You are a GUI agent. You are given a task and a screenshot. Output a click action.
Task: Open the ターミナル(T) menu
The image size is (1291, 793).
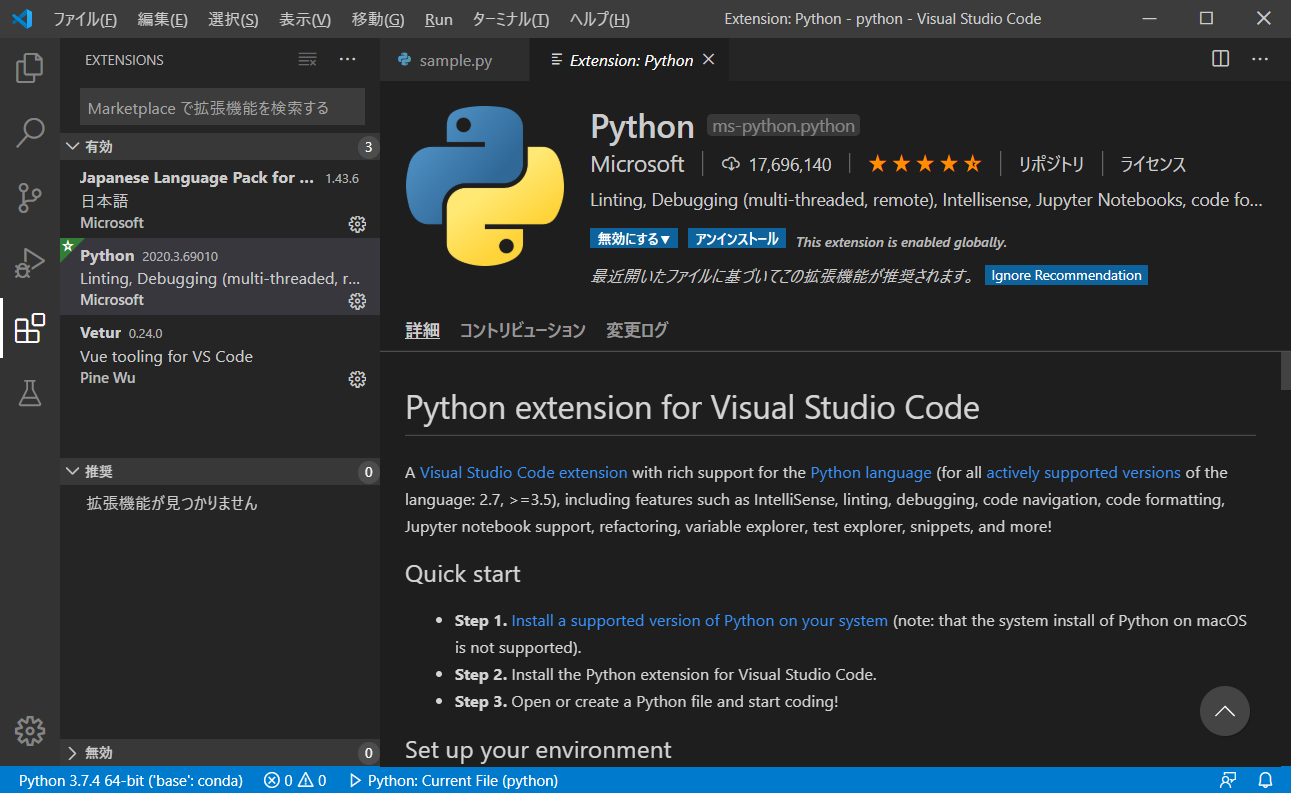click(x=510, y=19)
